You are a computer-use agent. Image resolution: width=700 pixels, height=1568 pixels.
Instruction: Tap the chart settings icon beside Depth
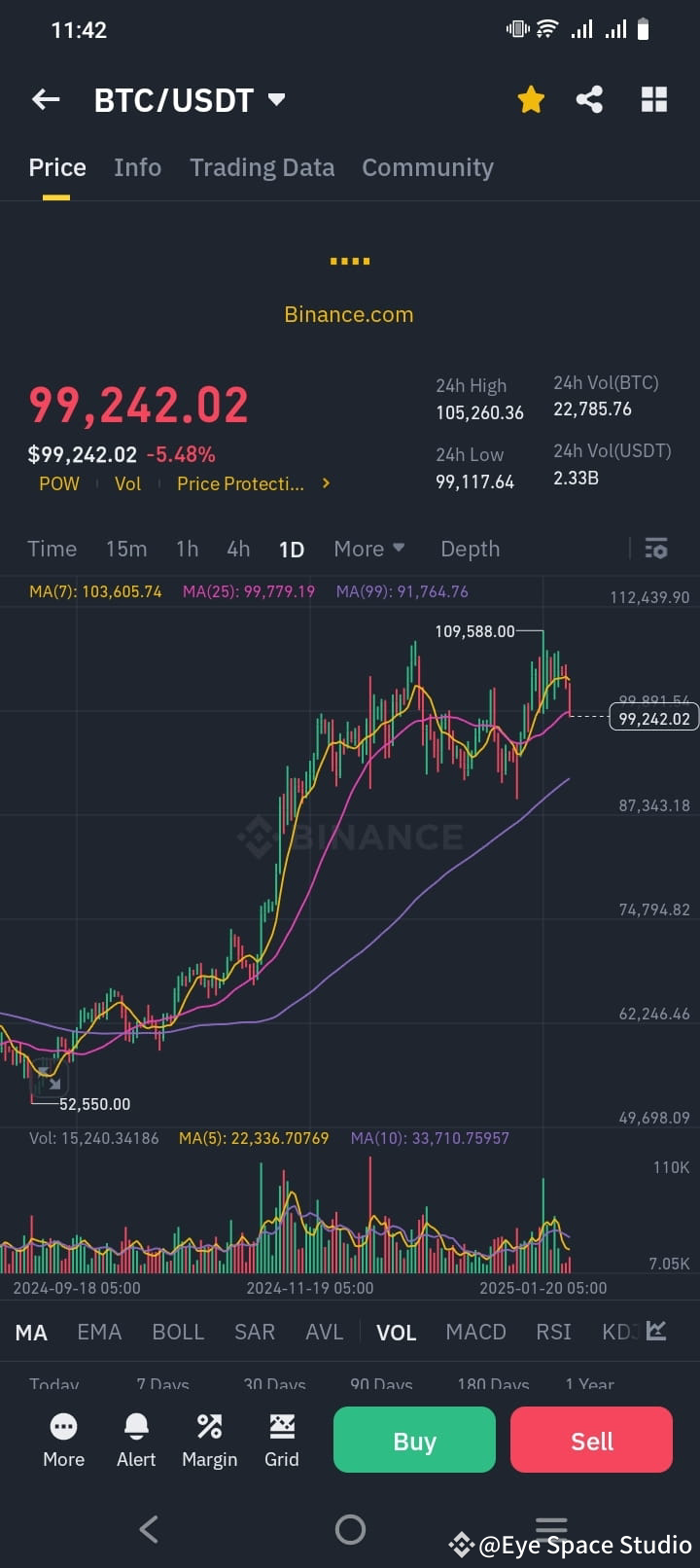coord(655,548)
